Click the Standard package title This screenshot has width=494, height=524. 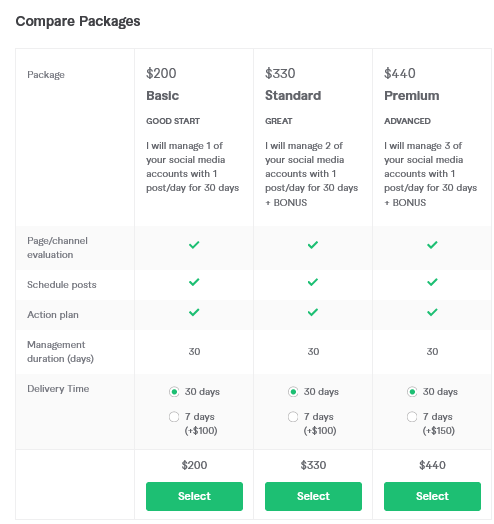point(293,96)
